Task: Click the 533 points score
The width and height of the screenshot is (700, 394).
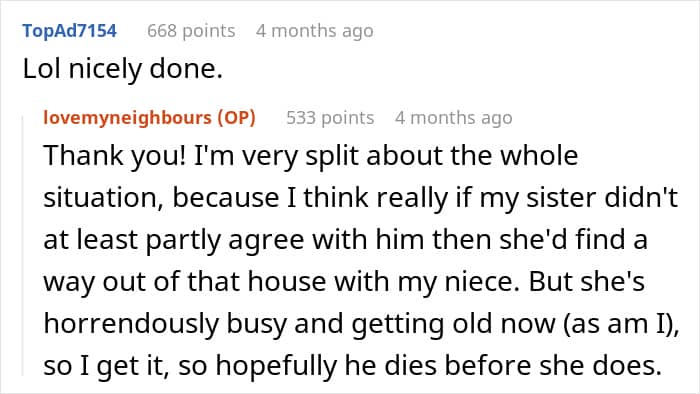Action: 330,118
